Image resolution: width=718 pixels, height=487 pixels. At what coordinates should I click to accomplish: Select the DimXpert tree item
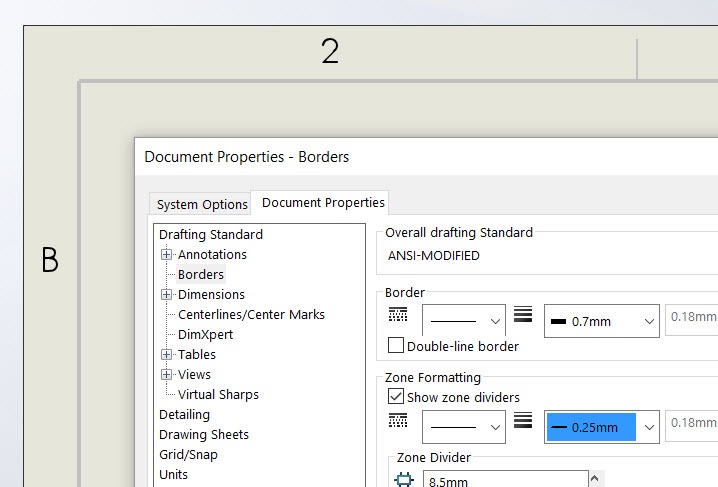coord(205,335)
